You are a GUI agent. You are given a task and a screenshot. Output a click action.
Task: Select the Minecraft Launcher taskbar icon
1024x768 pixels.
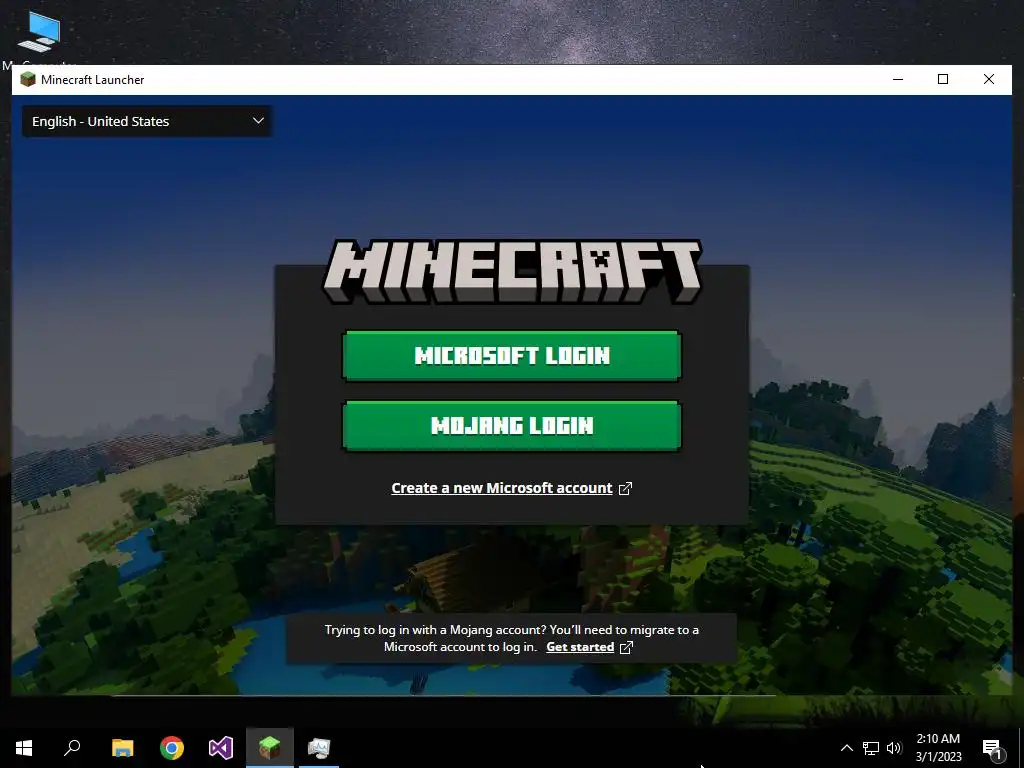(270, 748)
